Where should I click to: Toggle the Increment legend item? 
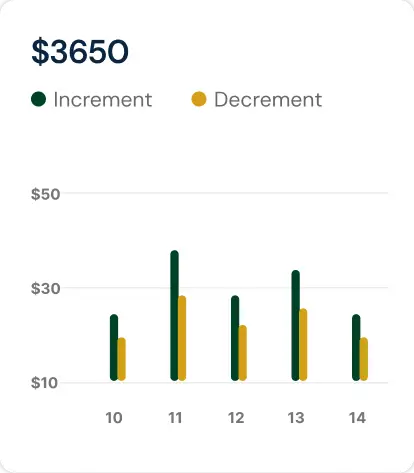[92, 99]
